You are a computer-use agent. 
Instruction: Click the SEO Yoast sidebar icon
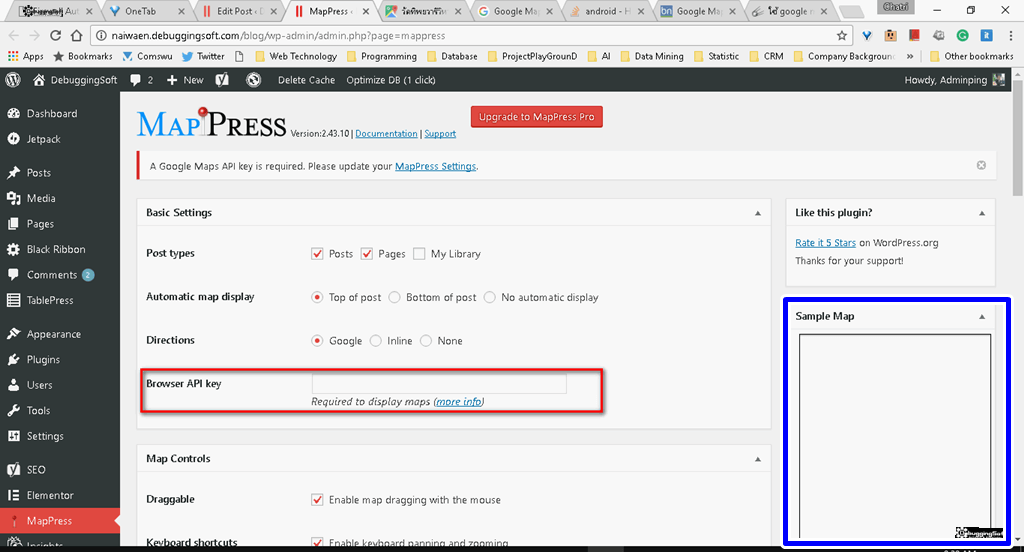[x=13, y=470]
